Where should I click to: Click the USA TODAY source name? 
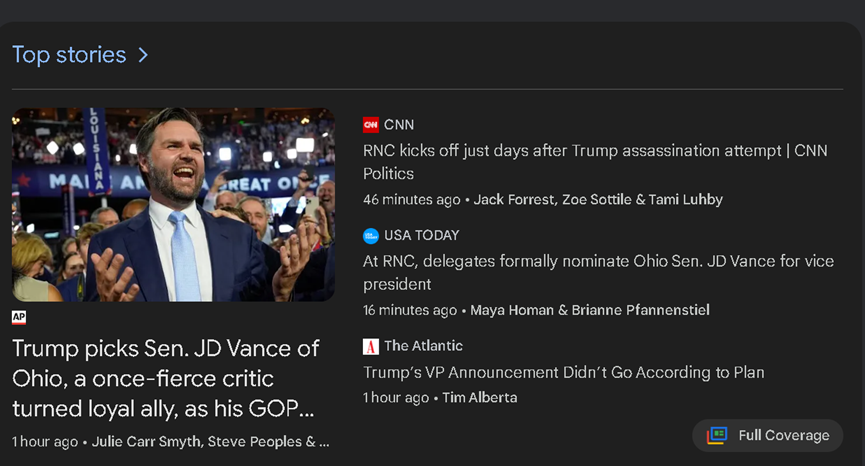421,235
